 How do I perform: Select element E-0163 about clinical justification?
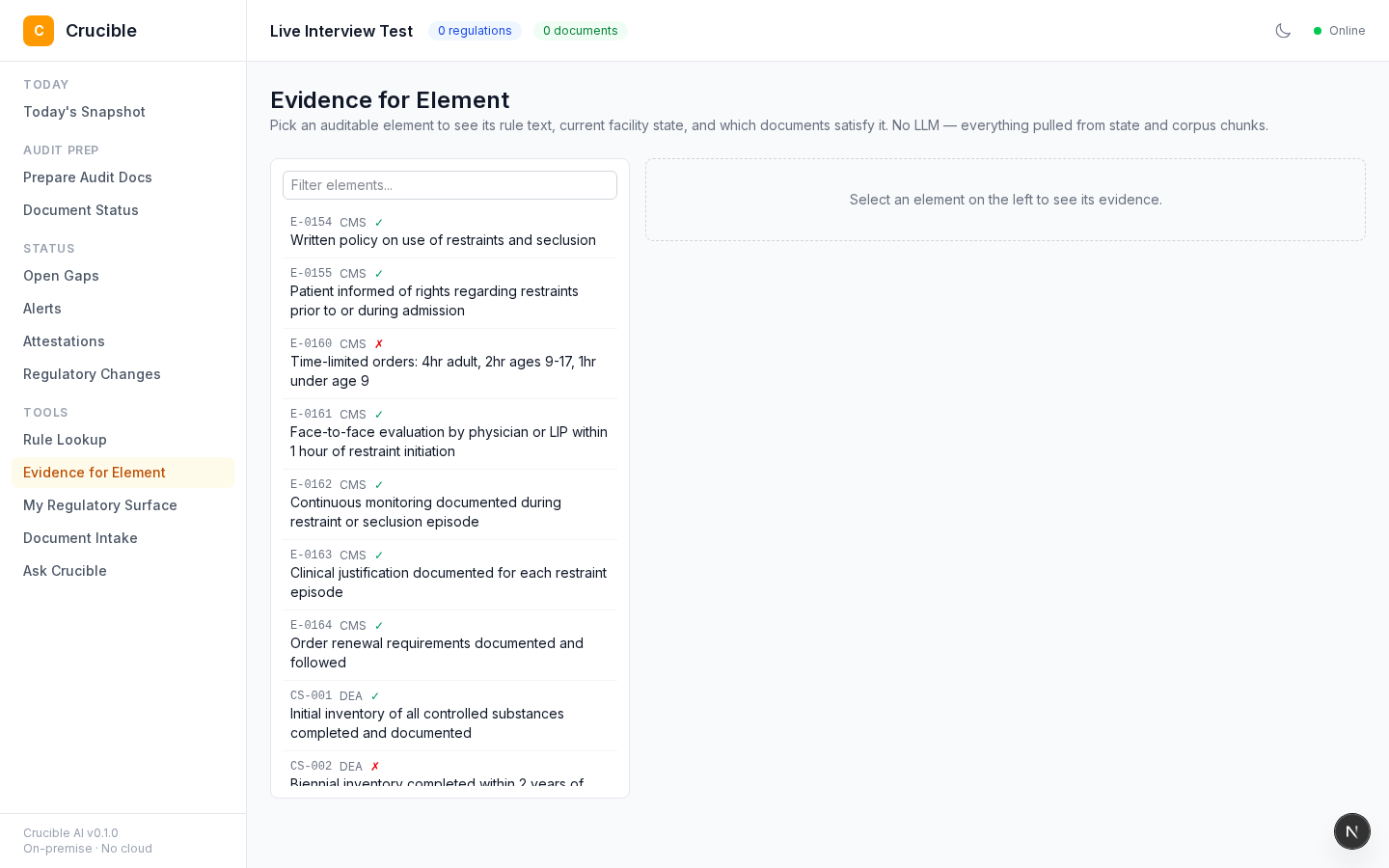click(x=449, y=574)
